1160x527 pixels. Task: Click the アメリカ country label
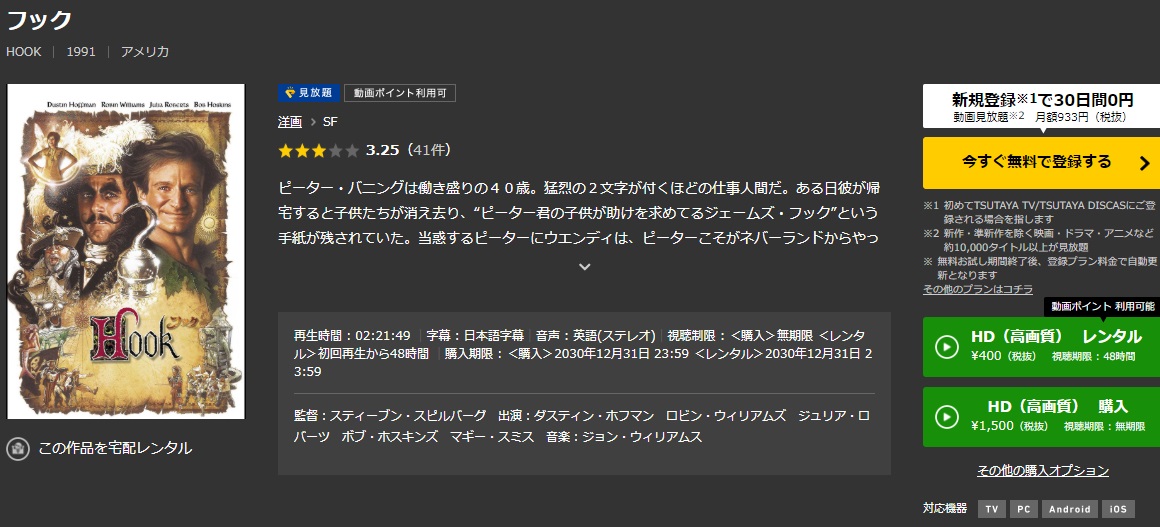[x=145, y=52]
